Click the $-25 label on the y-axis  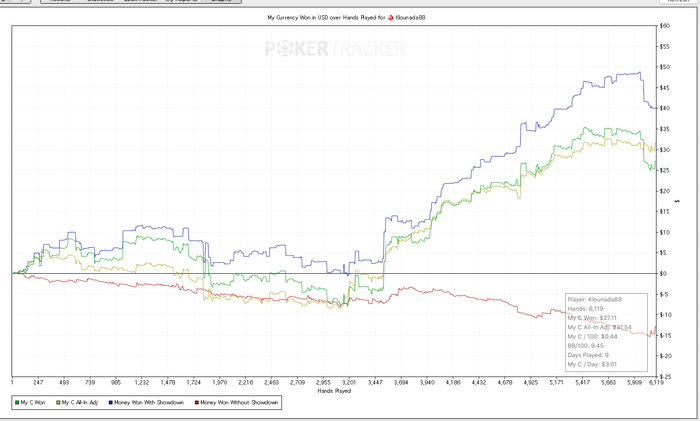click(666, 377)
